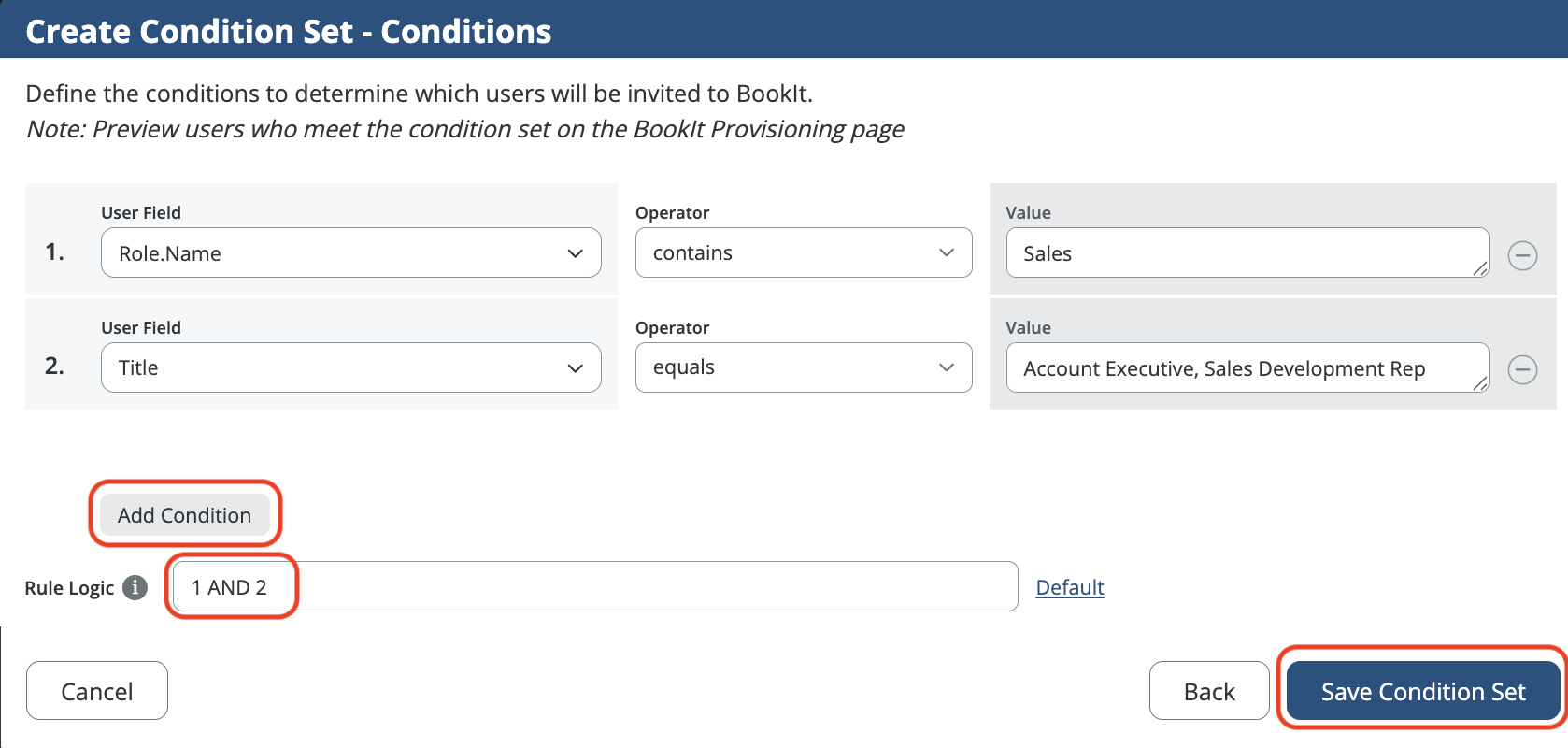This screenshot has height=748, width=1568.
Task: Click the Rule Logic info icon
Action: tap(135, 587)
